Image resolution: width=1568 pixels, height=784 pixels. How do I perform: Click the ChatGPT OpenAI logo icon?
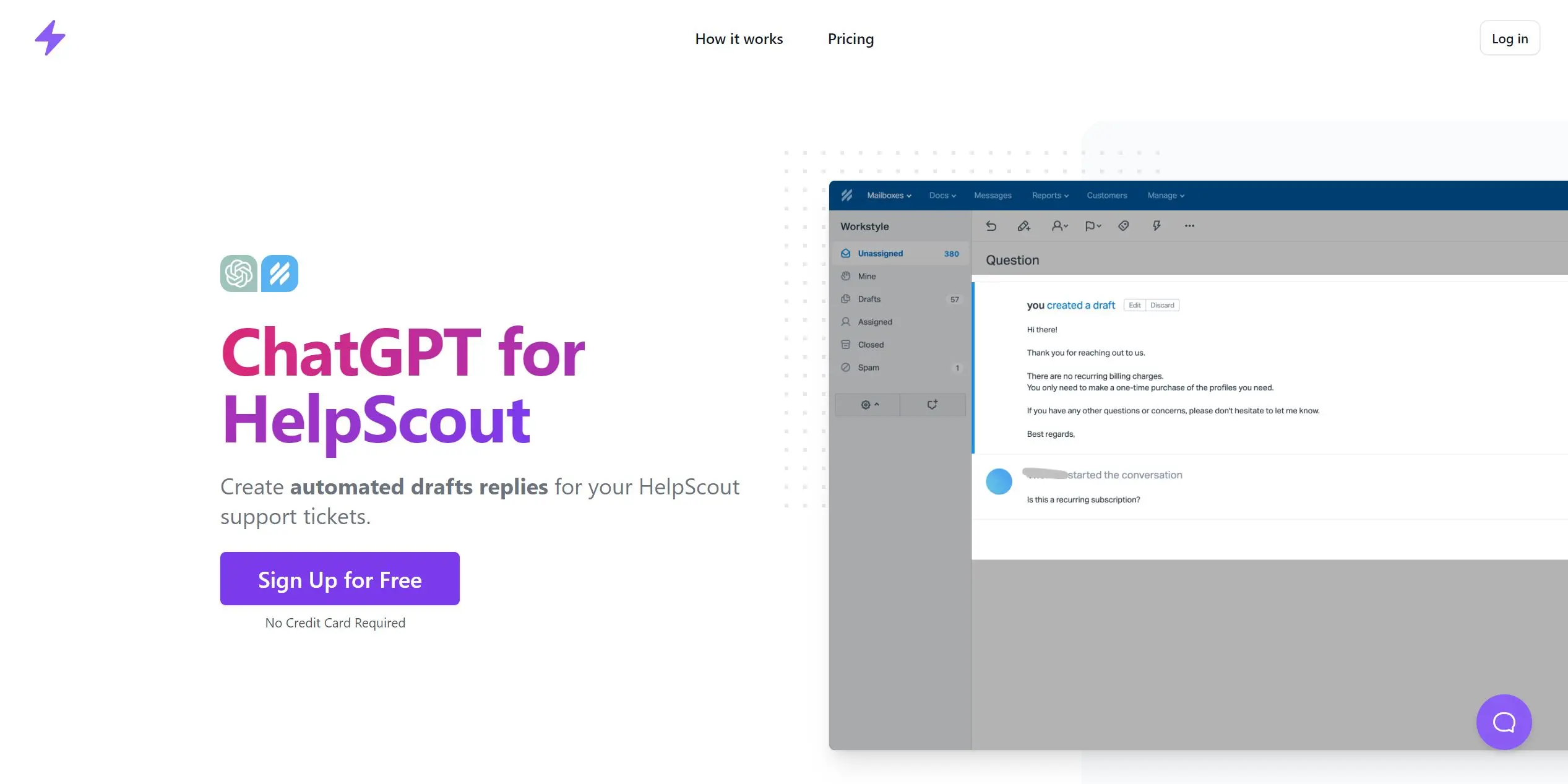coord(239,274)
